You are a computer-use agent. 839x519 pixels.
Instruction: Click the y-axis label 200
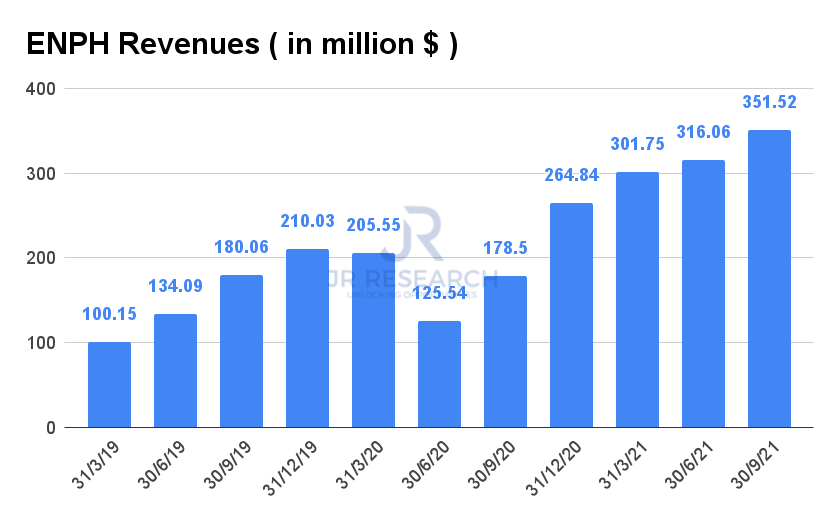point(41,258)
